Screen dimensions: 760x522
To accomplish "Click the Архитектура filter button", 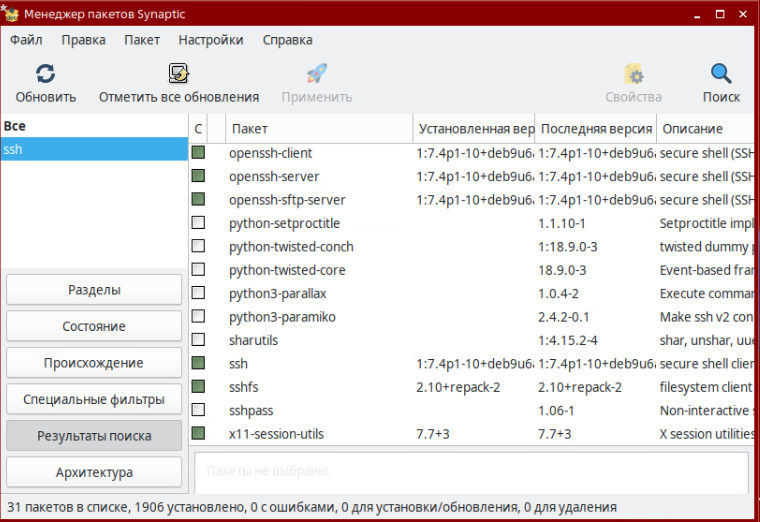I will [94, 472].
